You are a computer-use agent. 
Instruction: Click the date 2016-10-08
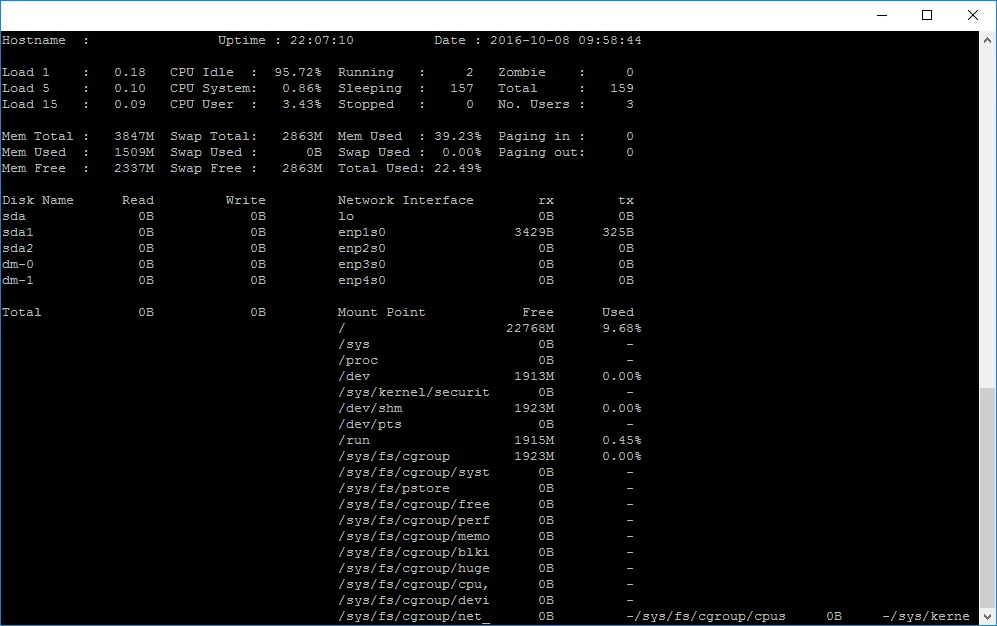coord(530,40)
